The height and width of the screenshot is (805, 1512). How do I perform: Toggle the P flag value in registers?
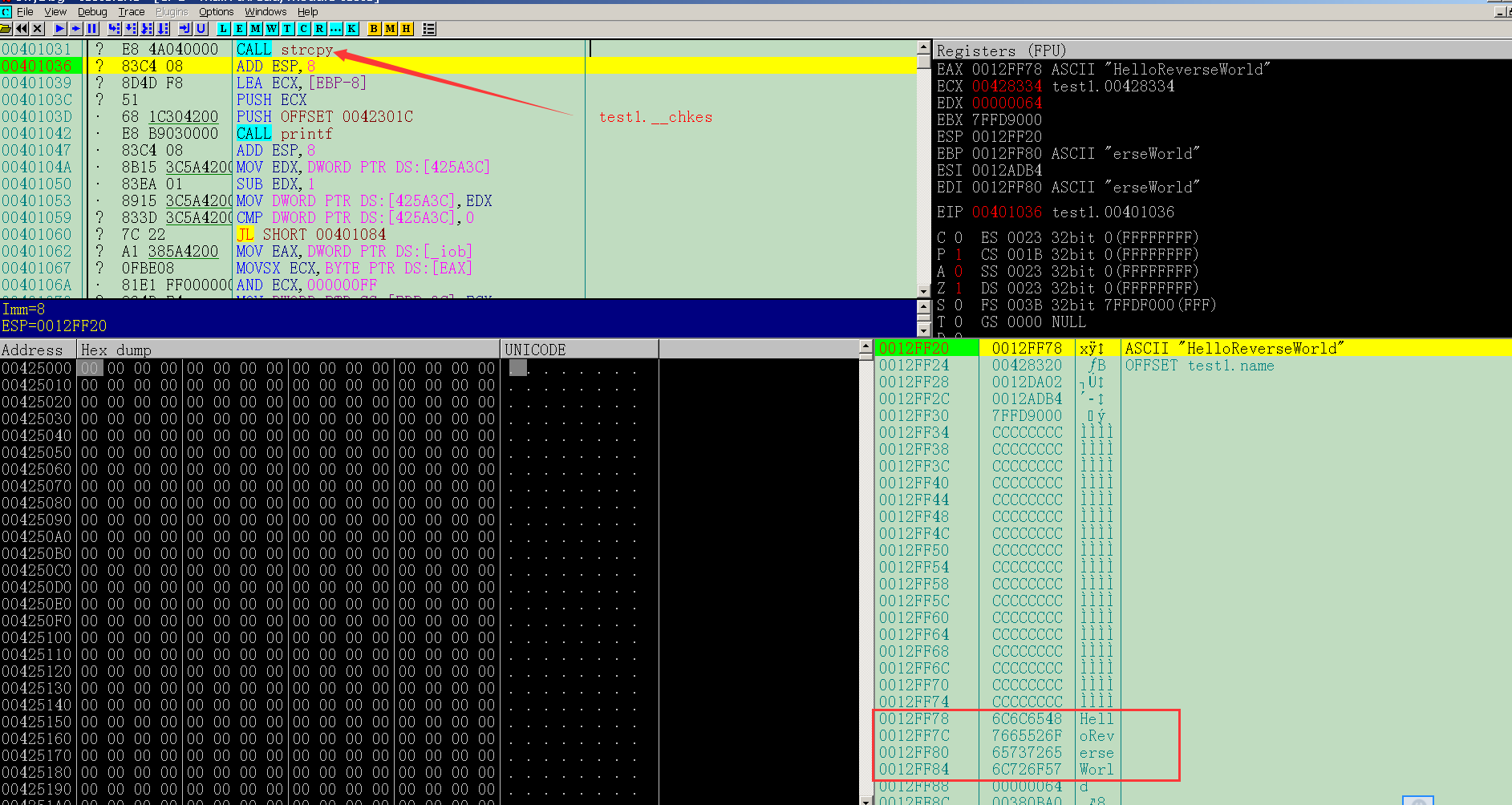pyautogui.click(x=958, y=255)
